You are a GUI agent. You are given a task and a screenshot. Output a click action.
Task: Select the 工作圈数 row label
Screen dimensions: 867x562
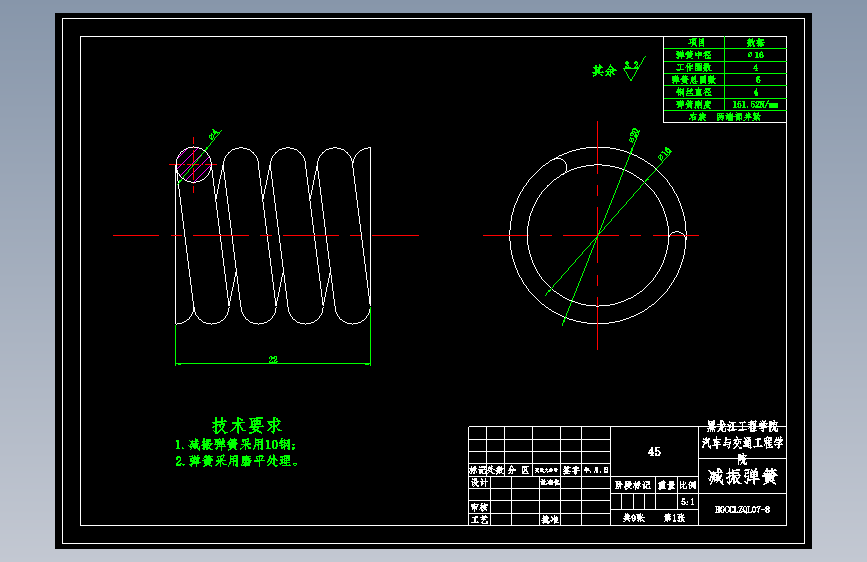tap(693, 67)
